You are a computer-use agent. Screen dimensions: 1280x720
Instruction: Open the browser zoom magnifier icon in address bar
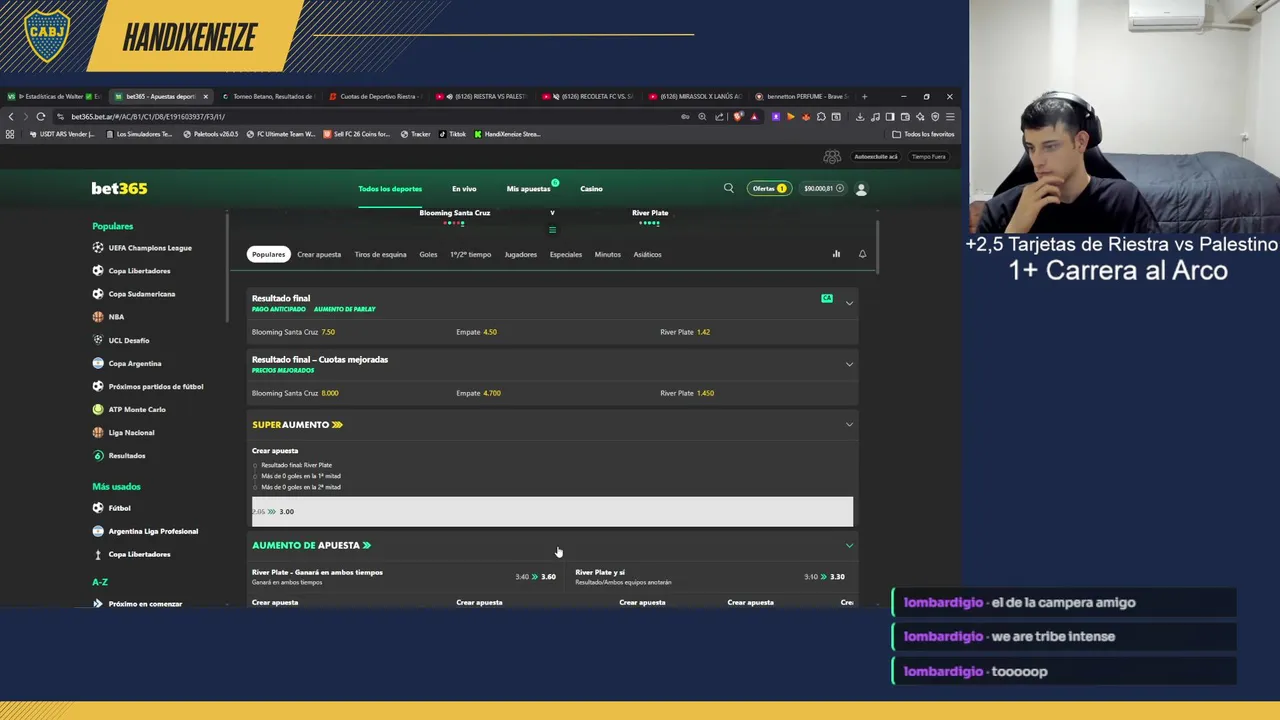pyautogui.click(x=702, y=116)
